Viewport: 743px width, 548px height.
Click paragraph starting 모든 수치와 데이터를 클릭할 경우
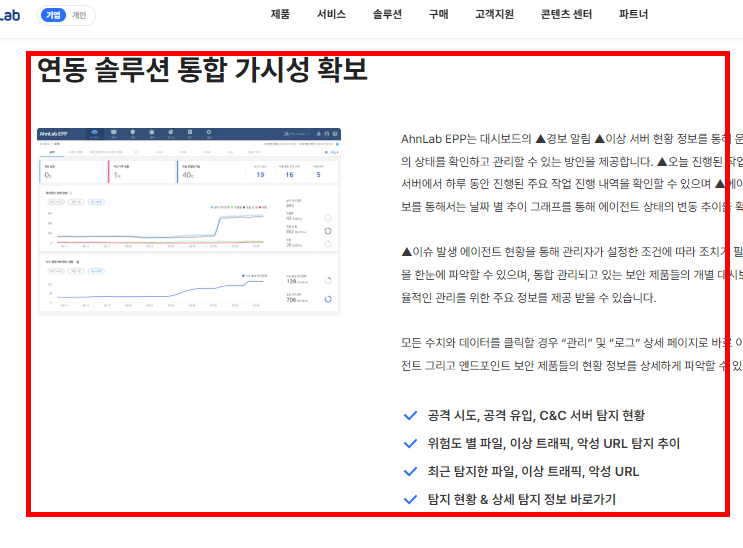[x=572, y=354]
